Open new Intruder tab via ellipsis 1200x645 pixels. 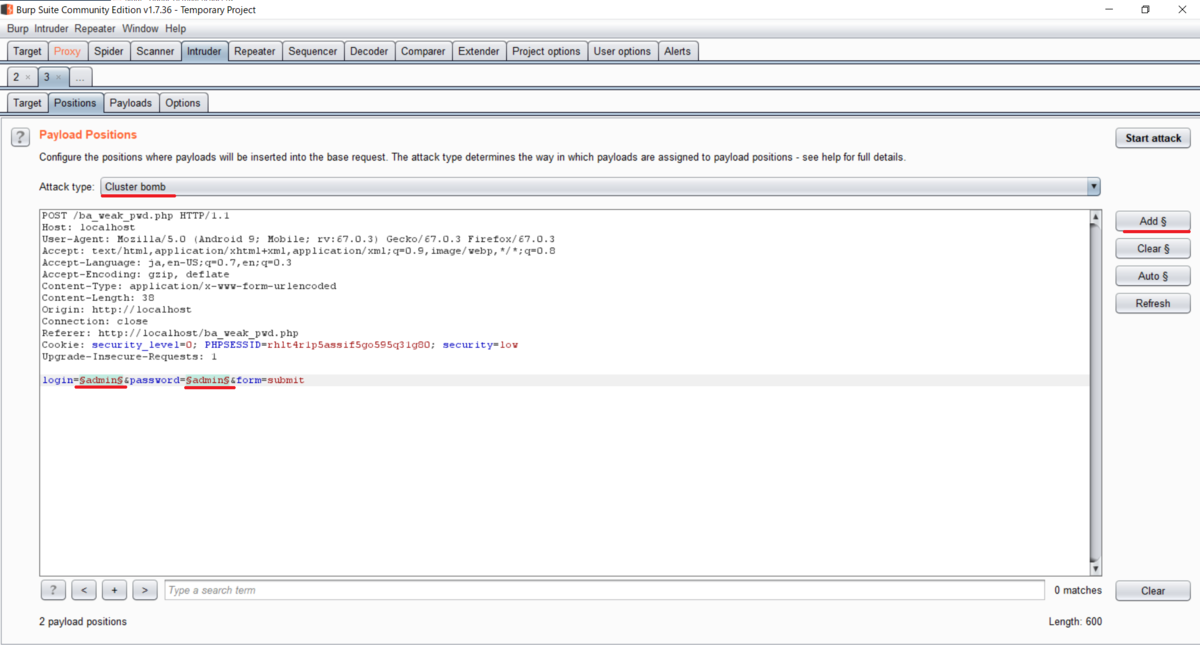coord(81,77)
